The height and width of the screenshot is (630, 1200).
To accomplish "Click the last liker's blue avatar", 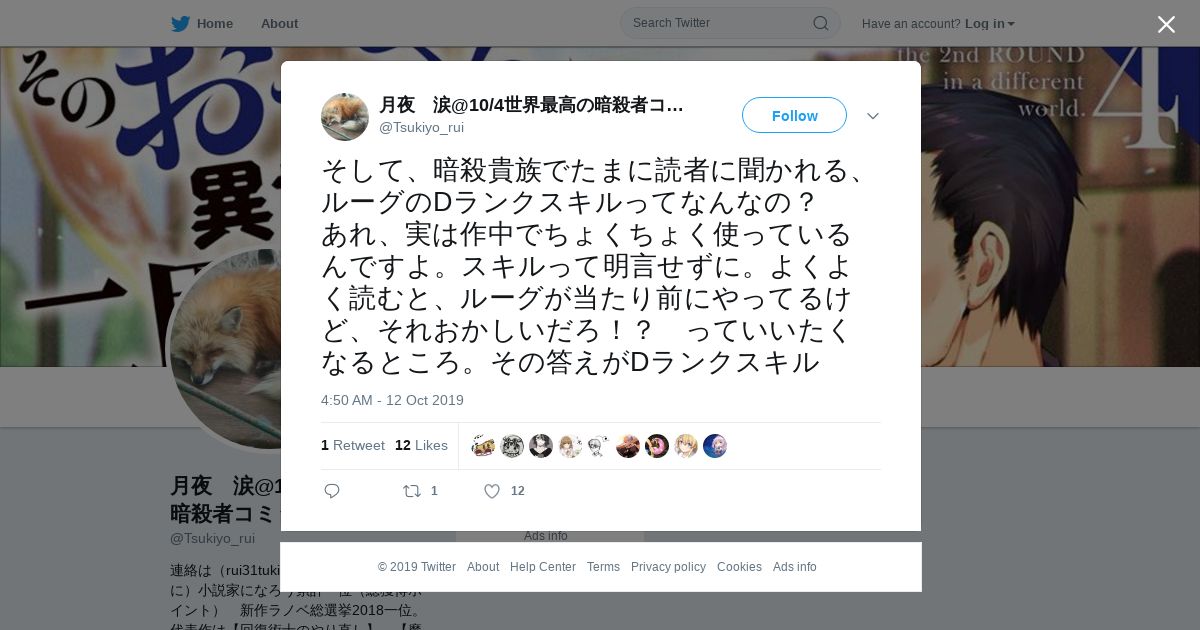I will pyautogui.click(x=715, y=446).
